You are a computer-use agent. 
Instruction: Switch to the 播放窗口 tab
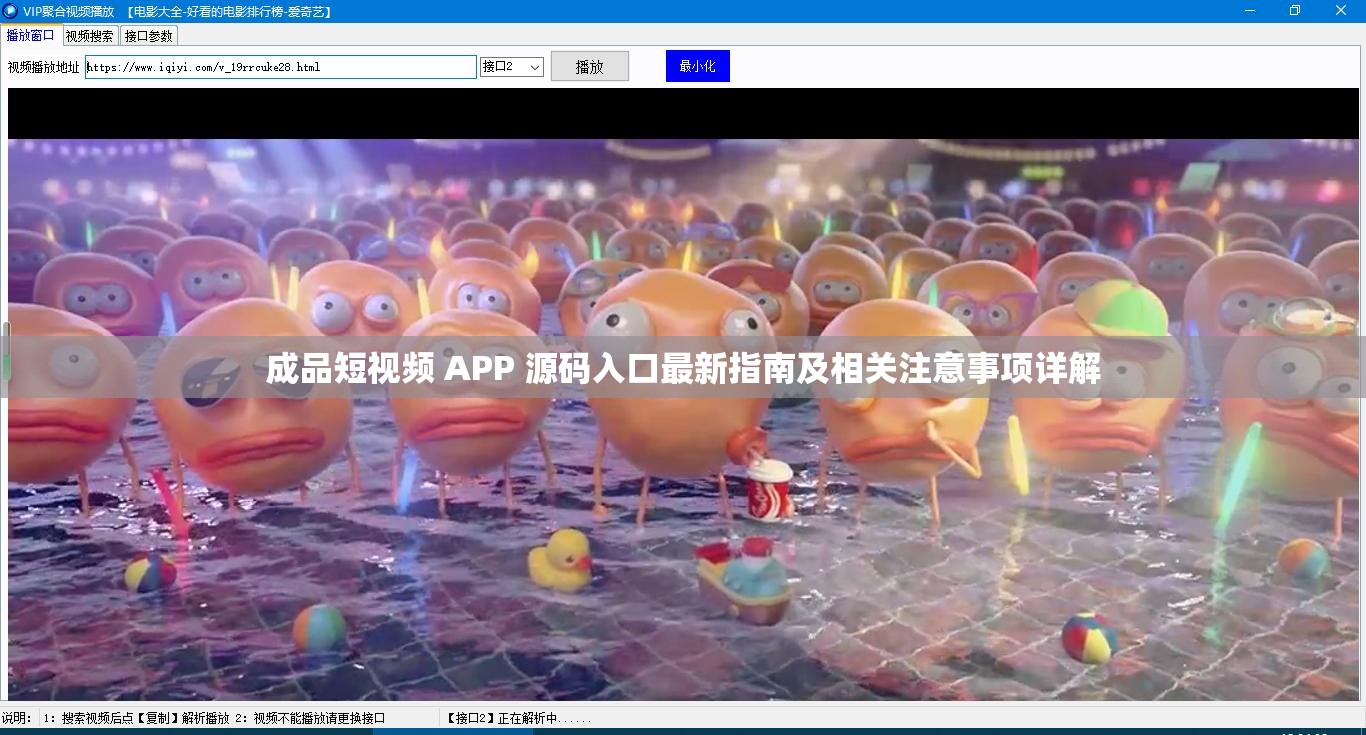[x=30, y=35]
